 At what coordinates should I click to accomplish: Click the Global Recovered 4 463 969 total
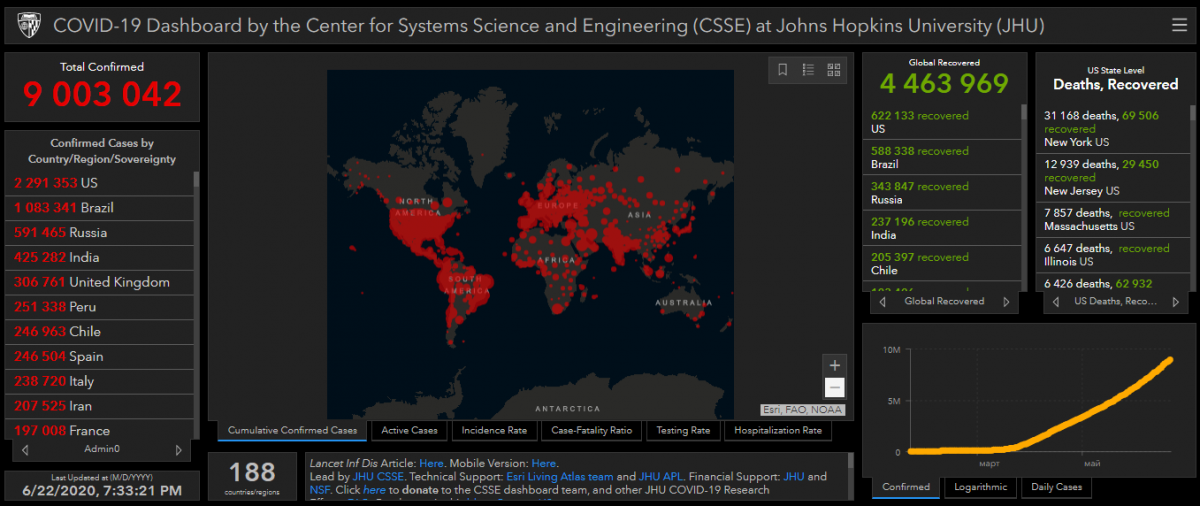coord(944,83)
